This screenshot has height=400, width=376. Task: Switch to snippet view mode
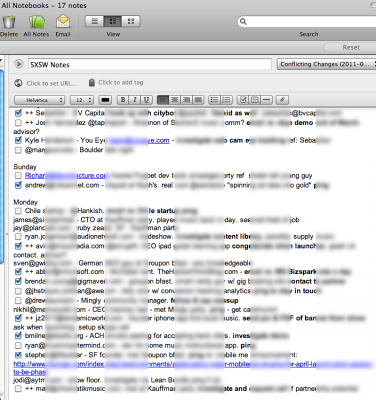pyautogui.click(x=113, y=21)
